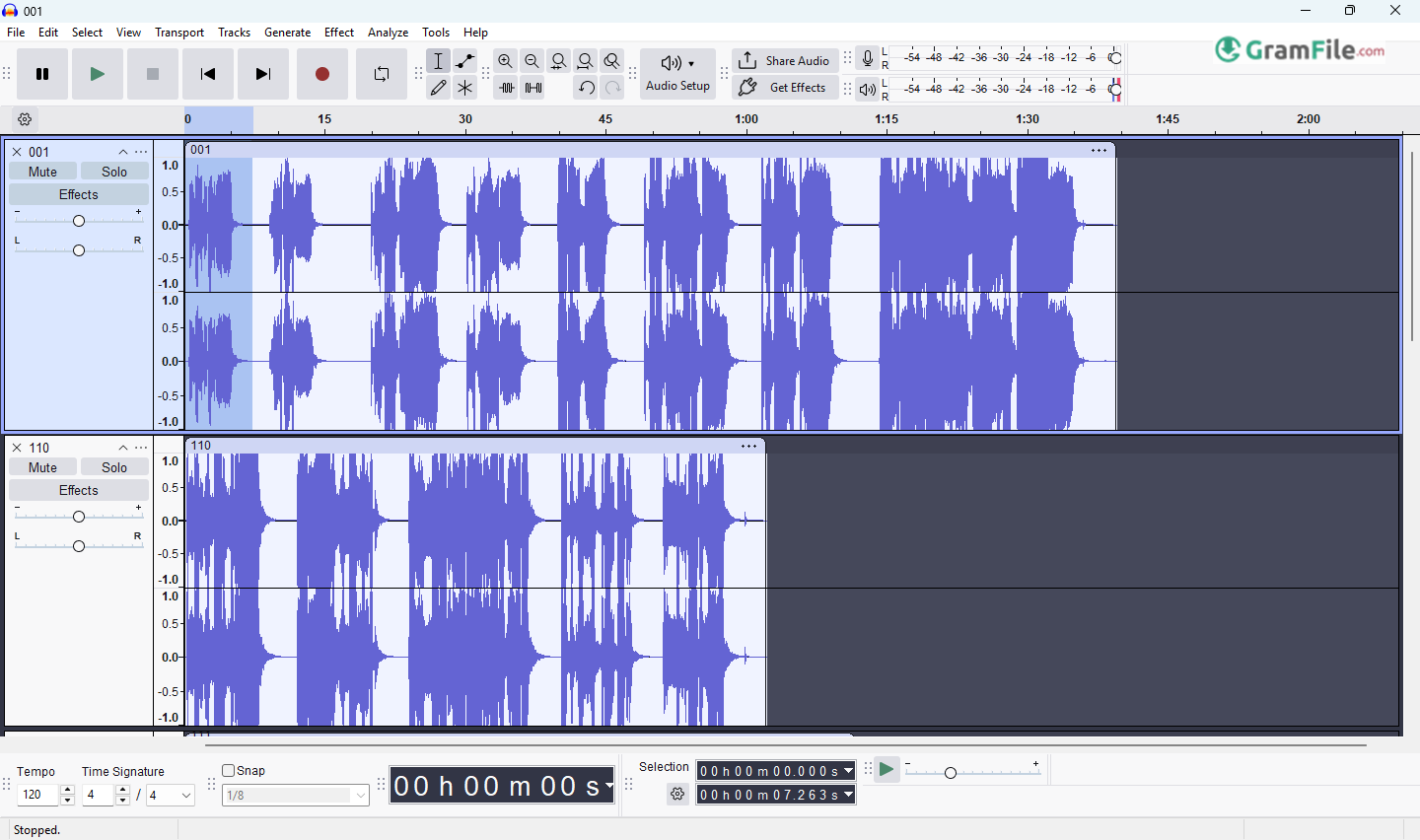The image size is (1420, 840).
Task: Click track 001 pan slider
Action: [79, 250]
